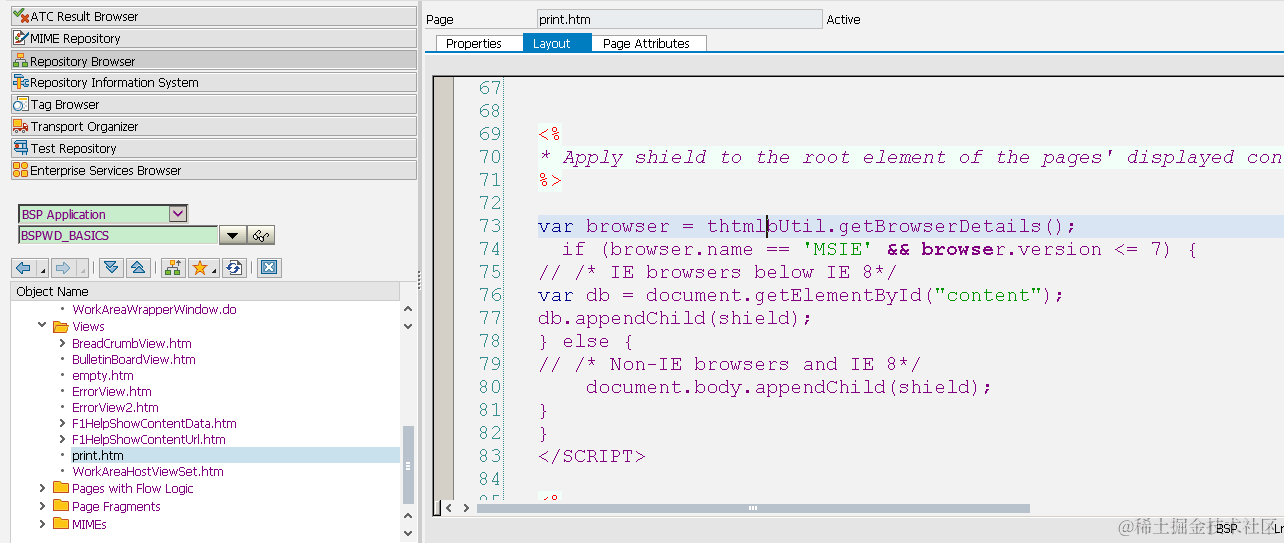
Task: Click the display glasses icon
Action: click(262, 235)
